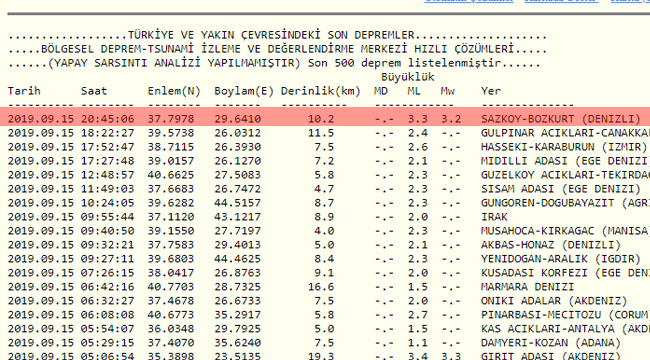
Task: Click the Derinlik(km) column header
Action: pyautogui.click(x=321, y=91)
